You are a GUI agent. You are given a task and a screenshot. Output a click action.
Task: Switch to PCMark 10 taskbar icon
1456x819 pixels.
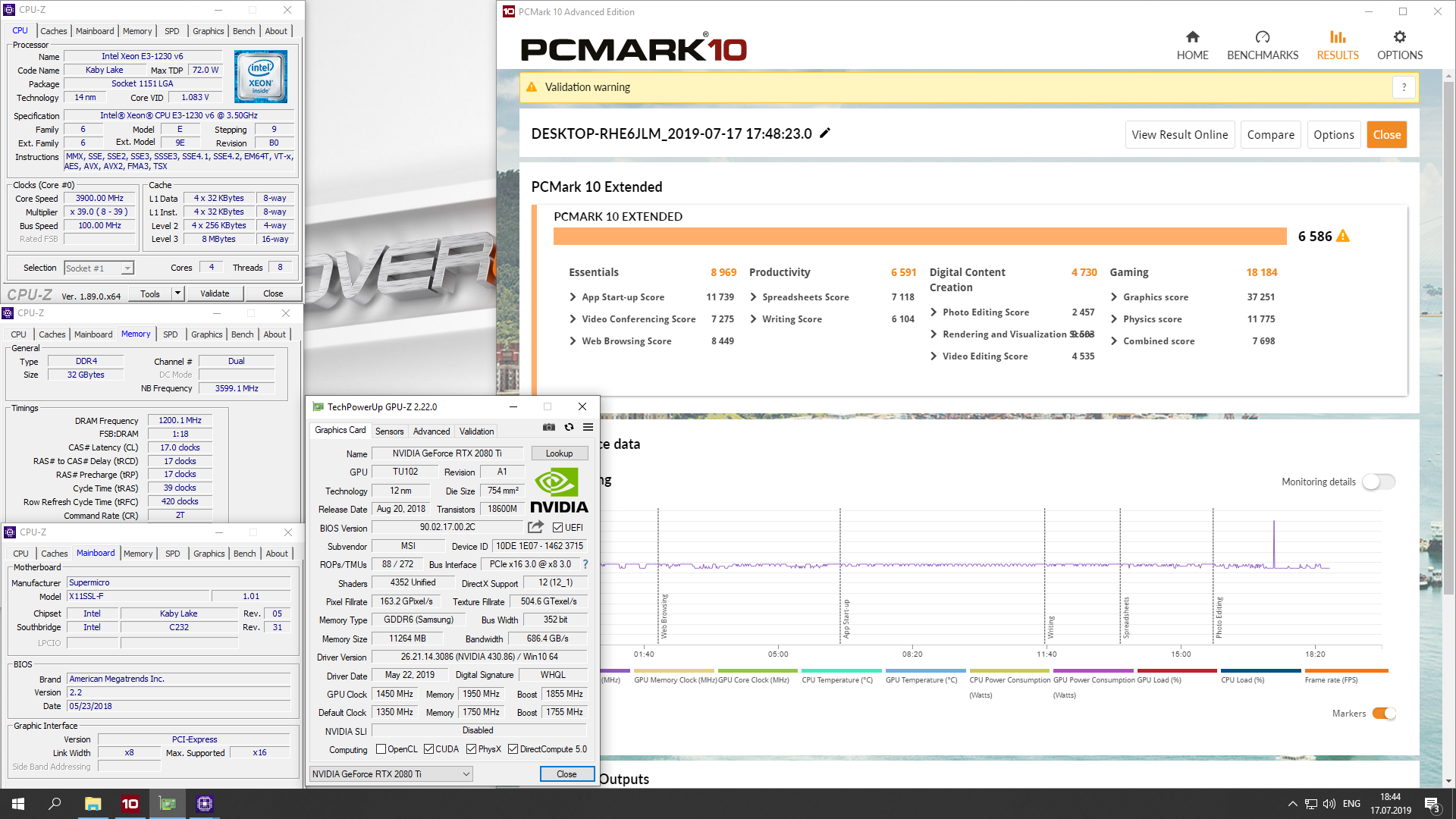coord(130,804)
